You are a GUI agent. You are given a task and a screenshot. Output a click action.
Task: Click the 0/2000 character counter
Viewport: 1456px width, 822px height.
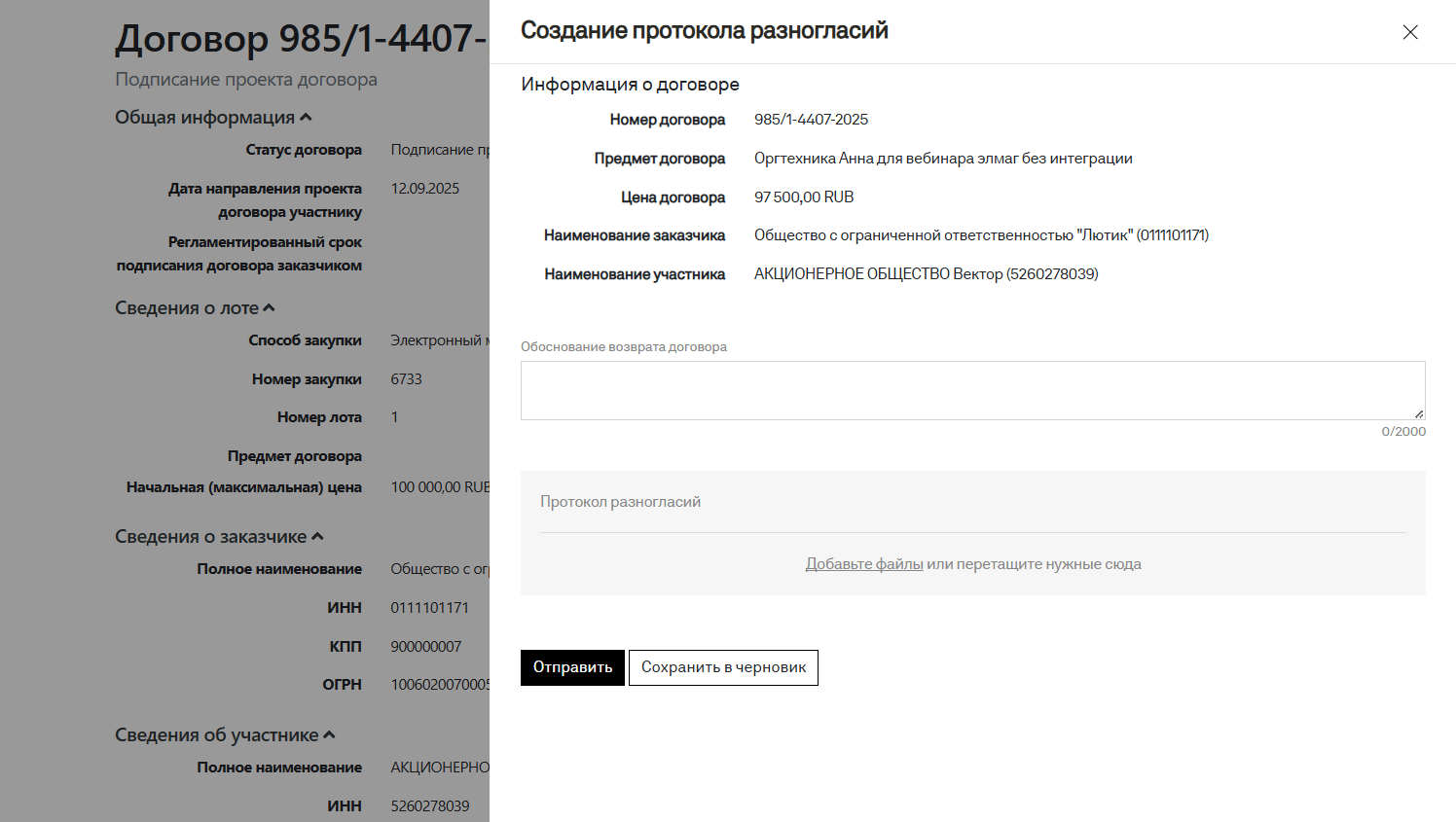click(x=1402, y=432)
